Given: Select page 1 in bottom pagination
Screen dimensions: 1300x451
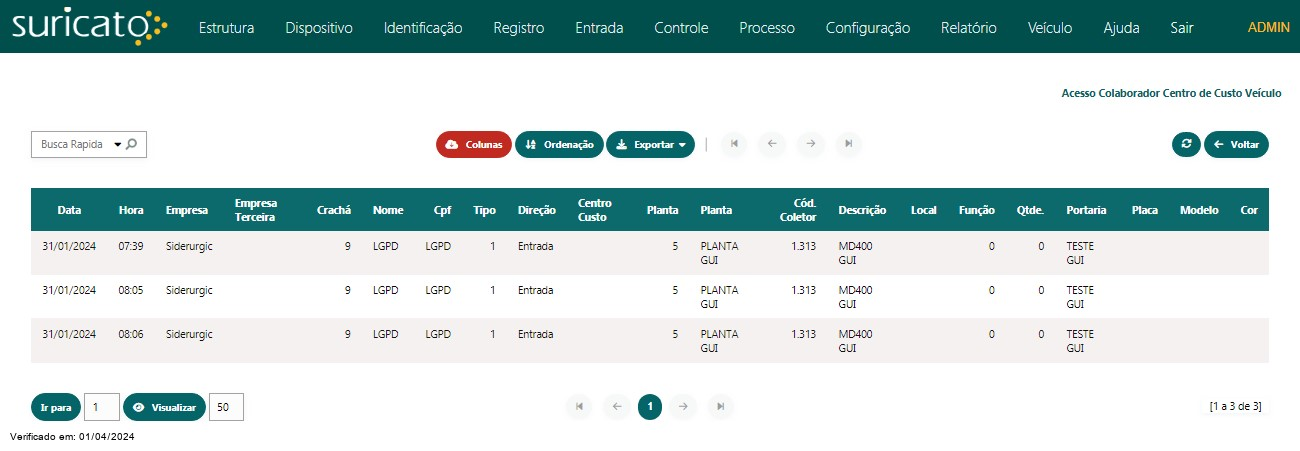Looking at the screenshot, I should point(650,406).
